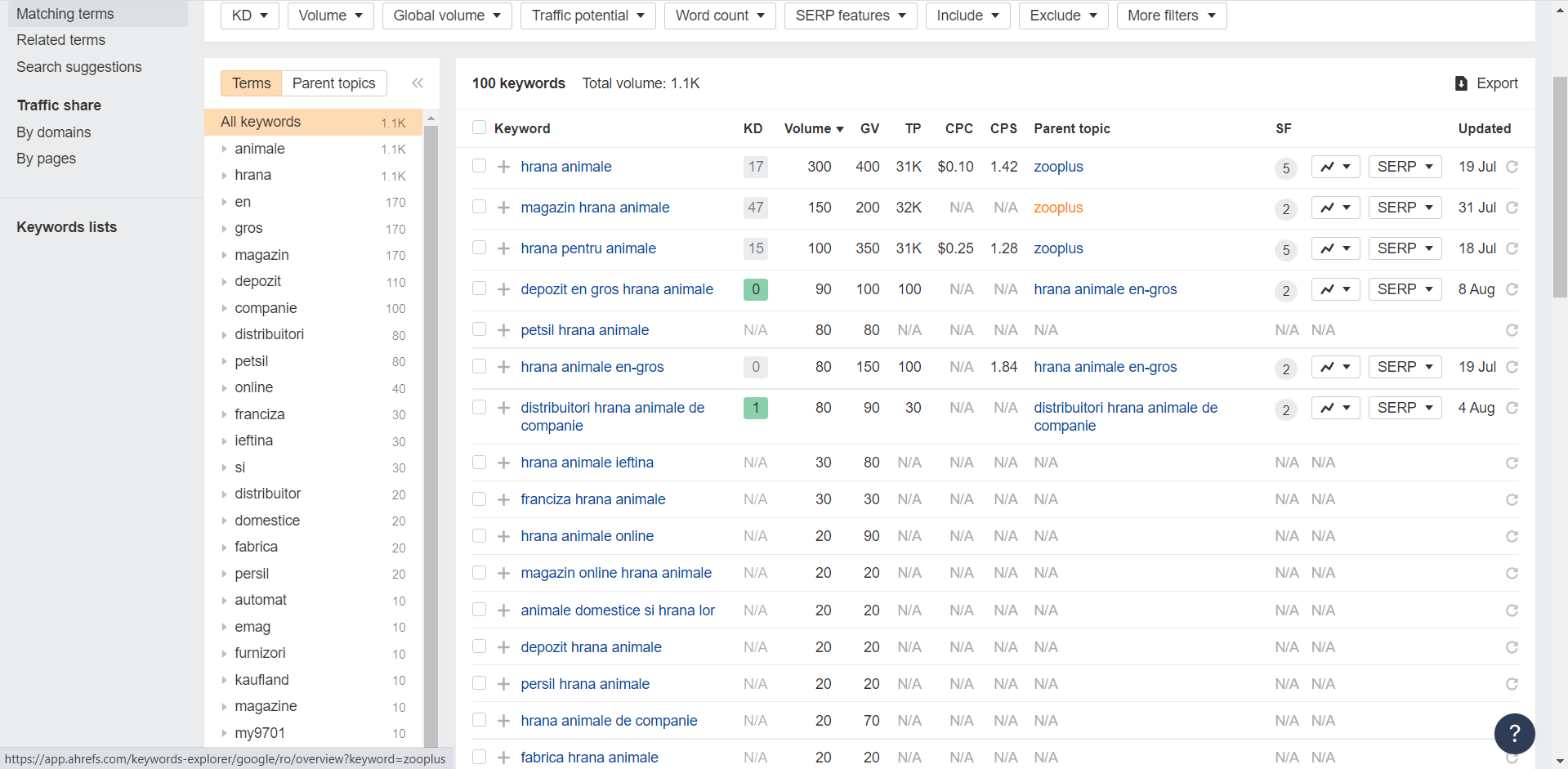Click the green KD badge for 'depozit en gros hrana animale'
This screenshot has height=769, width=1568.
(755, 289)
